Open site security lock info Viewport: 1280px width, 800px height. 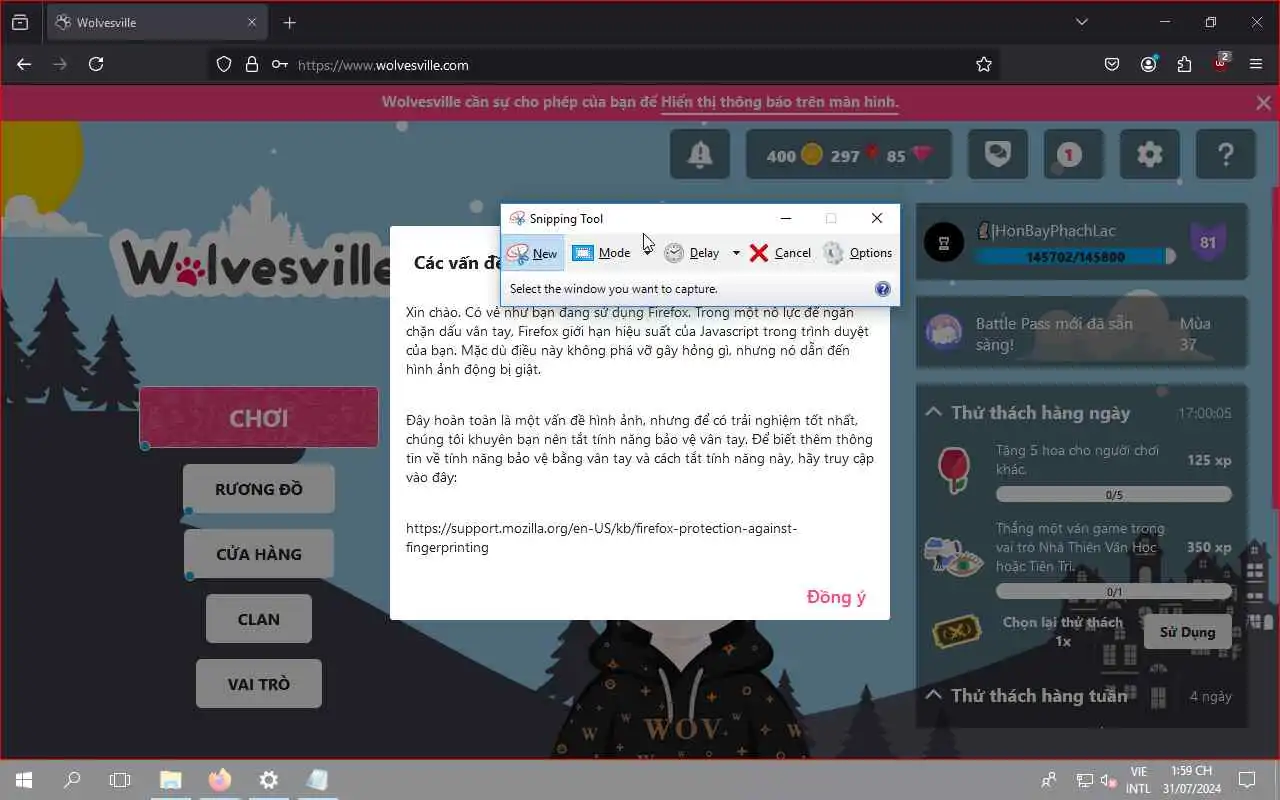252,64
